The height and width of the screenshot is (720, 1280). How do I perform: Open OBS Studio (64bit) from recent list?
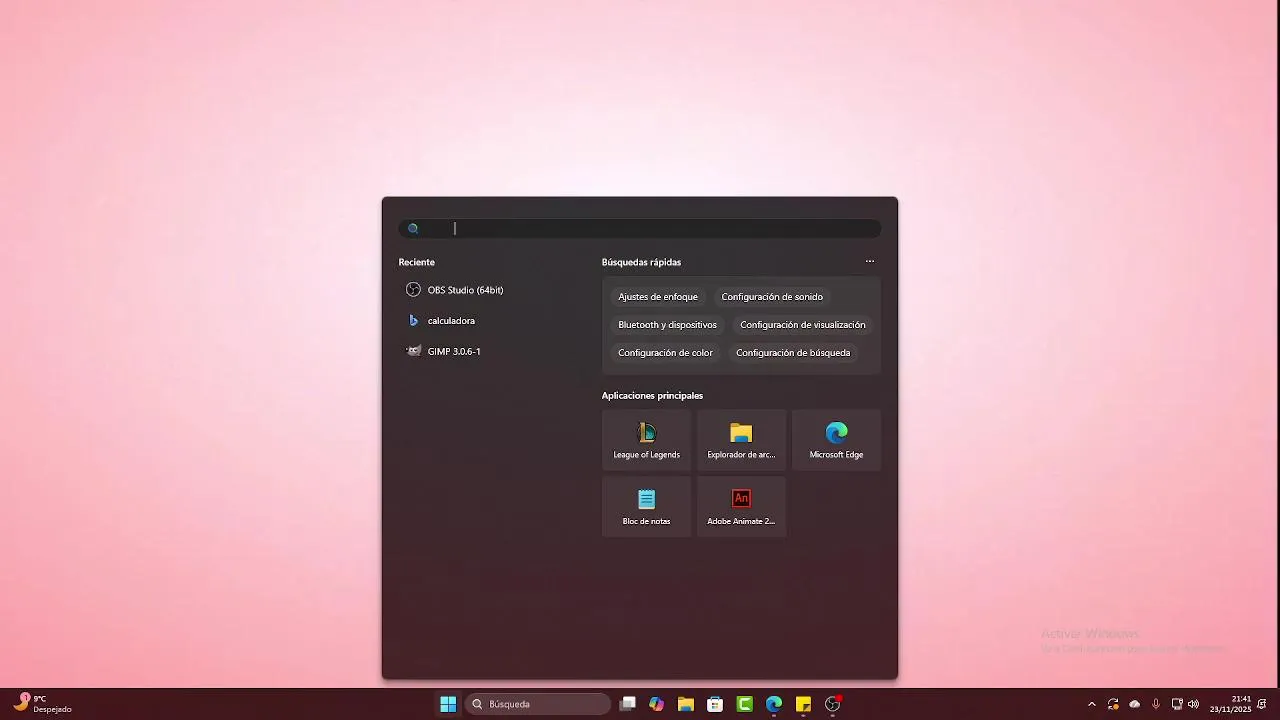[x=455, y=290]
